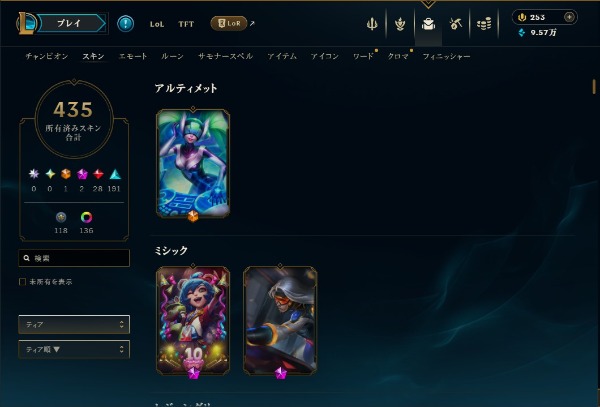
Task: Click the 検索 search field
Action: [x=74, y=258]
